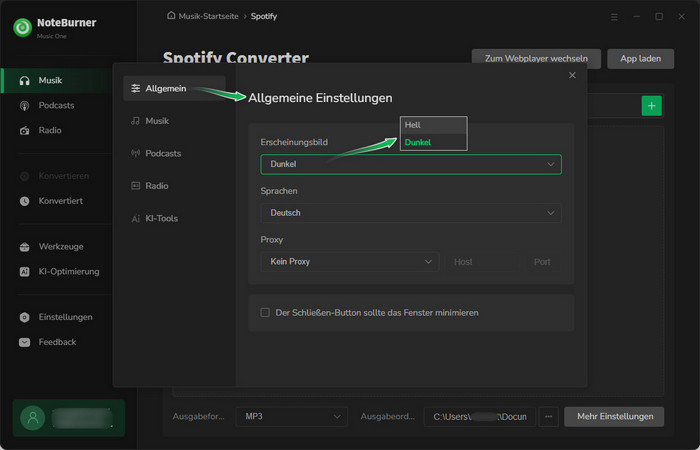
Task: Click the Erscheinungsbild label
Action: (x=294, y=142)
